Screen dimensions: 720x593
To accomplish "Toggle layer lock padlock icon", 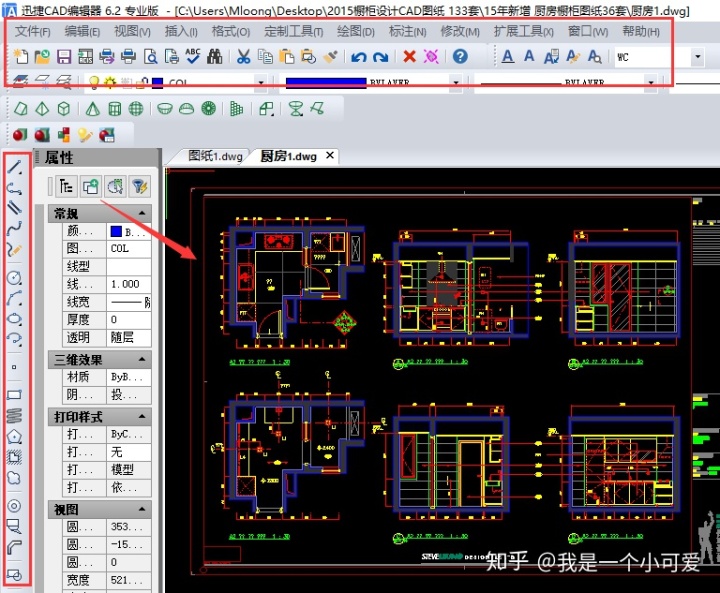I will (x=142, y=83).
